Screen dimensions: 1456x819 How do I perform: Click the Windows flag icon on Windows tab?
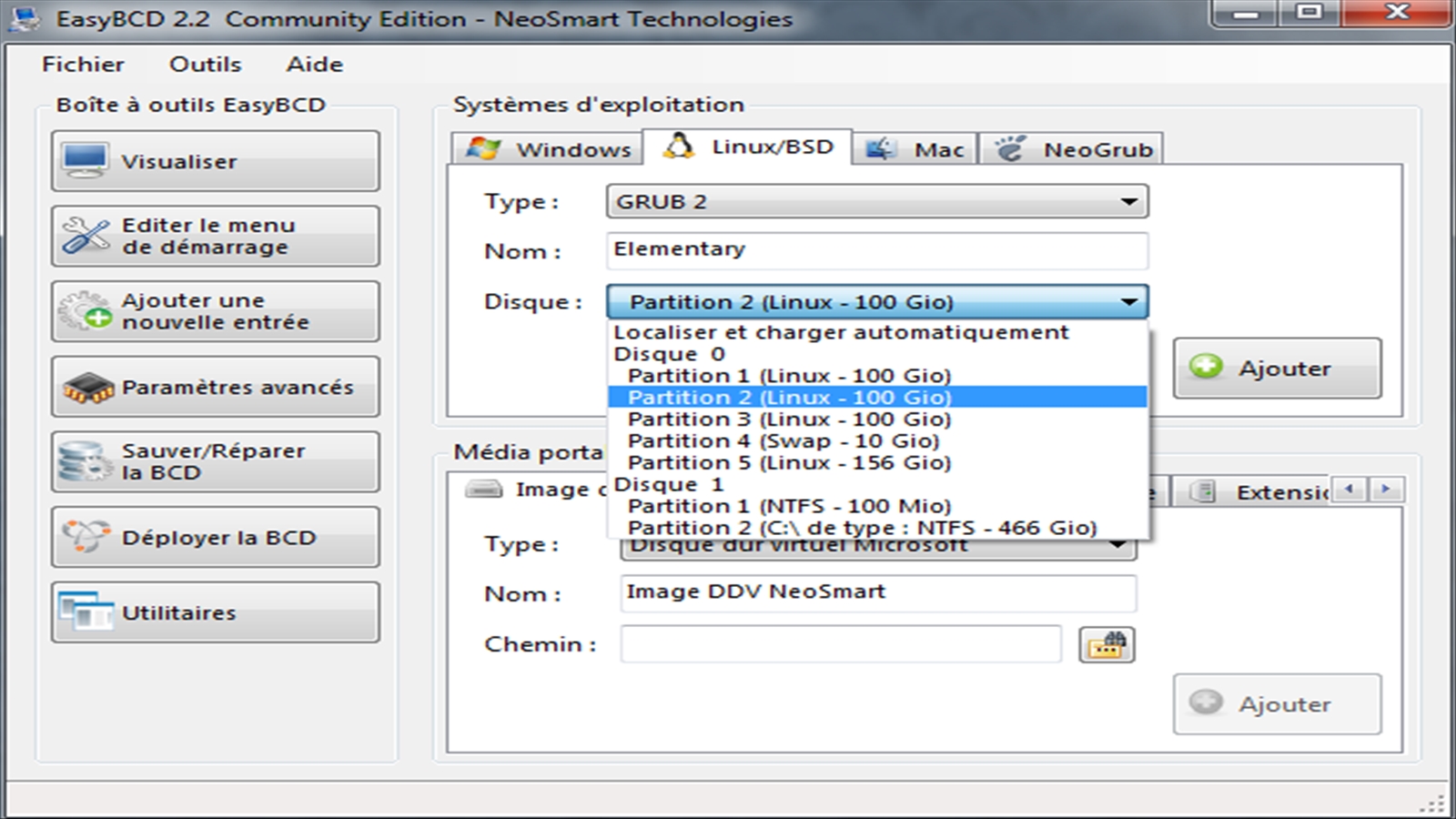(483, 148)
